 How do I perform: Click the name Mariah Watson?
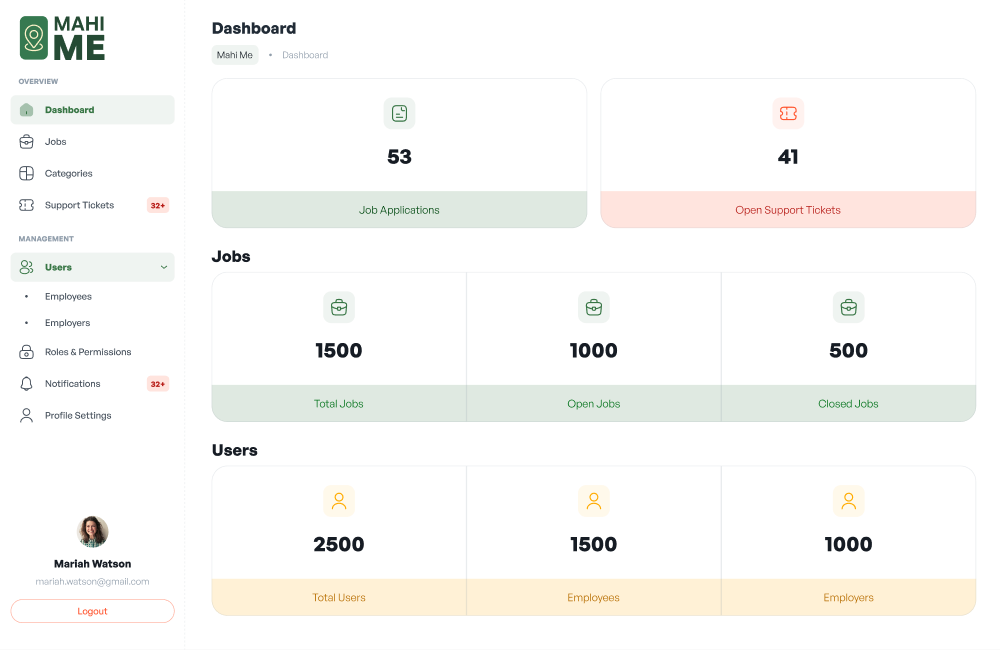click(92, 564)
